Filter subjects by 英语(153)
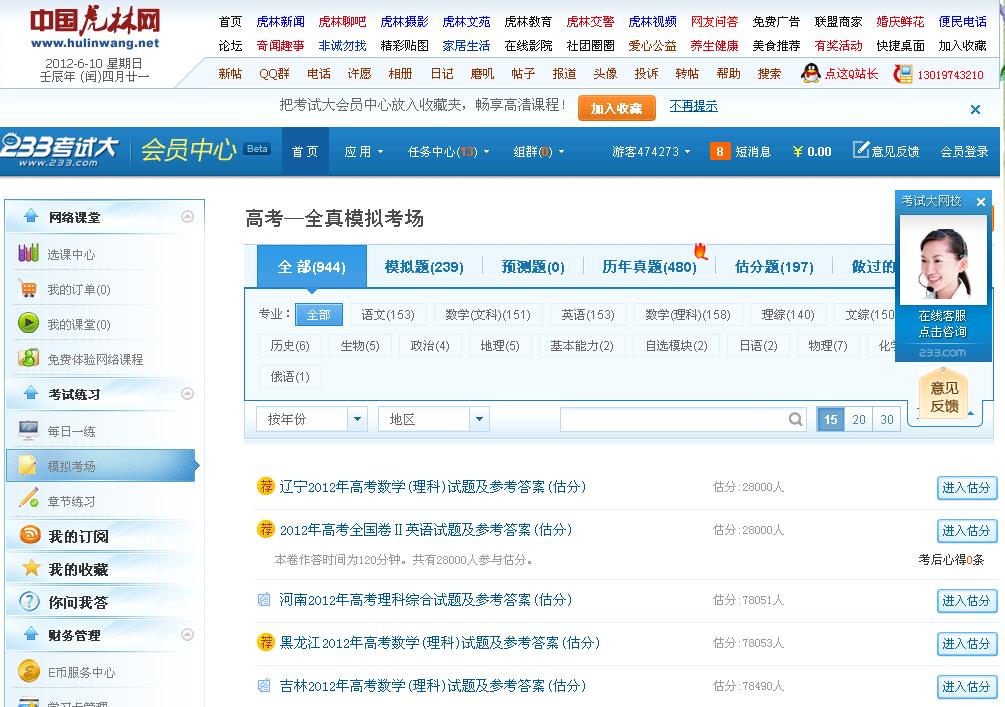1005x707 pixels. (x=586, y=314)
